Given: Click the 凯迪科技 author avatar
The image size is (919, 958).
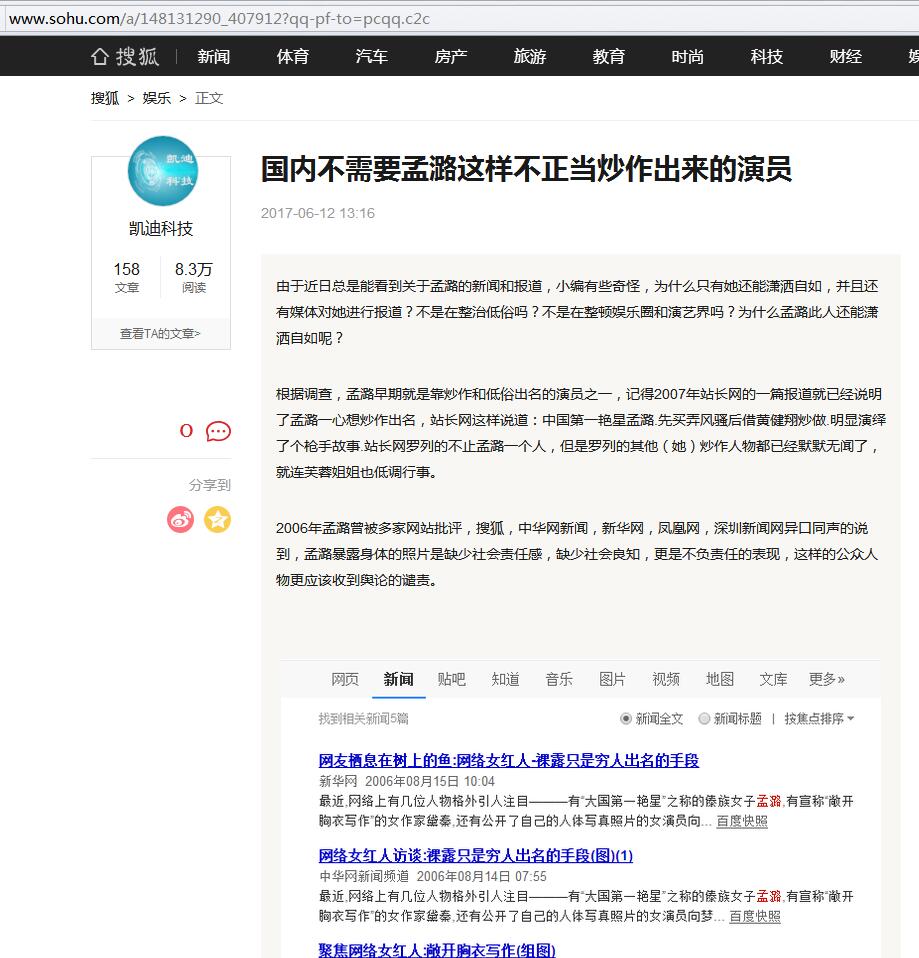Looking at the screenshot, I should (163, 170).
